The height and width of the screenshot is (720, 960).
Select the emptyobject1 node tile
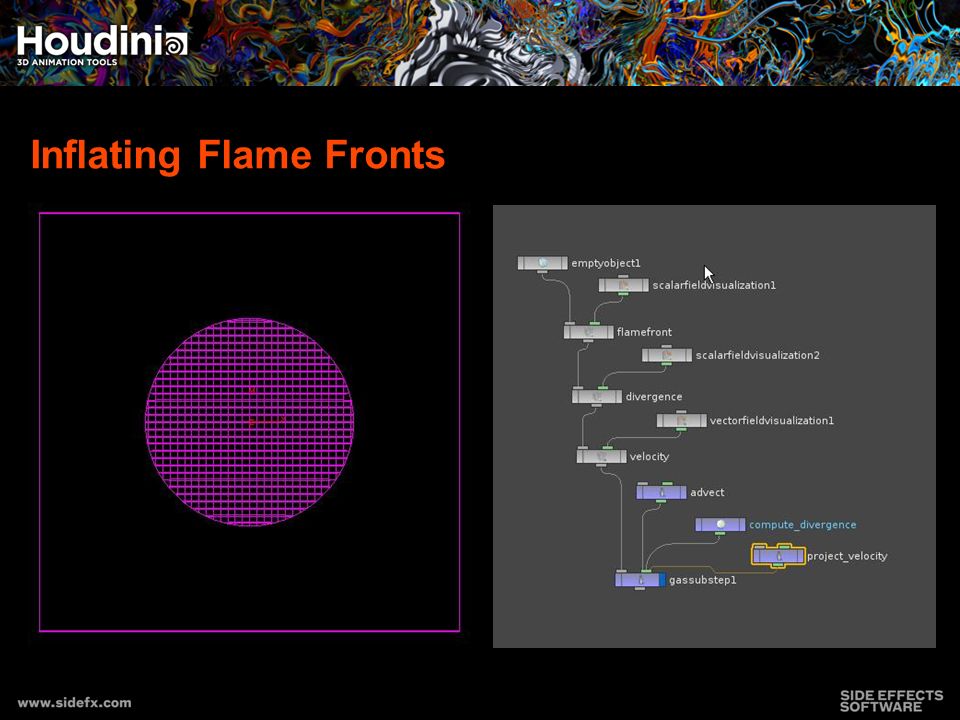542,263
